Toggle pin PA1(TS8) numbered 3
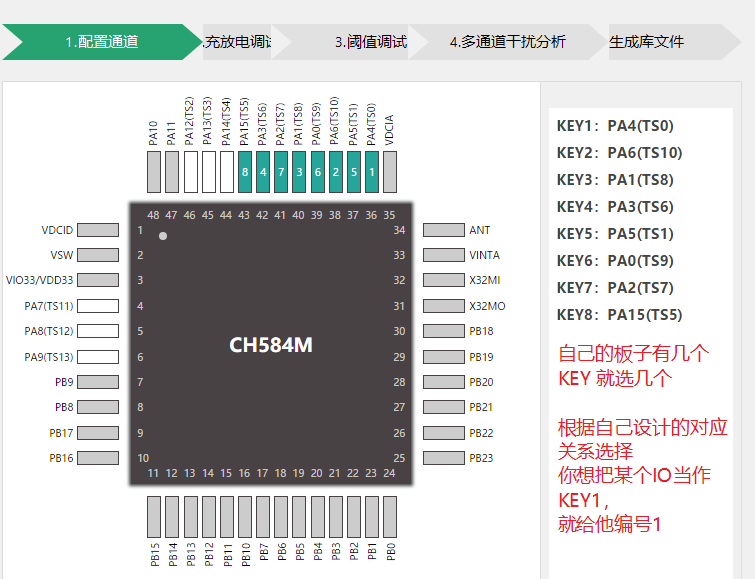This screenshot has height=579, width=755. [299, 172]
